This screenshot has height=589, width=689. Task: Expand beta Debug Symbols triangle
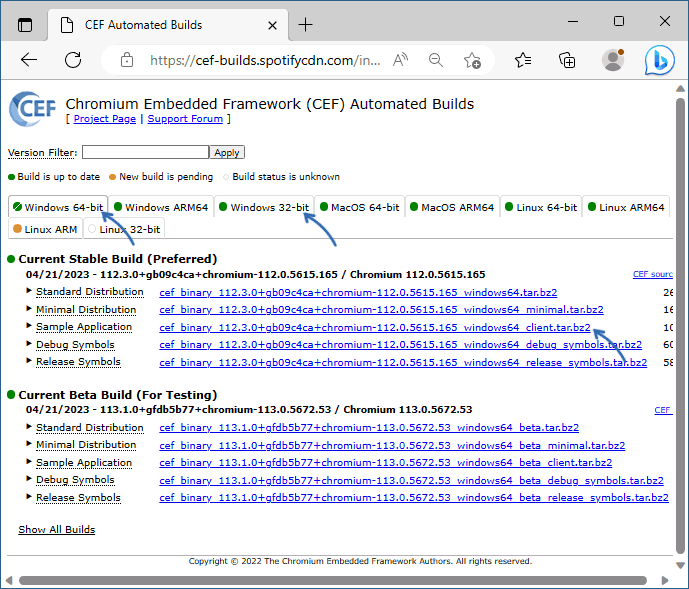pos(29,479)
